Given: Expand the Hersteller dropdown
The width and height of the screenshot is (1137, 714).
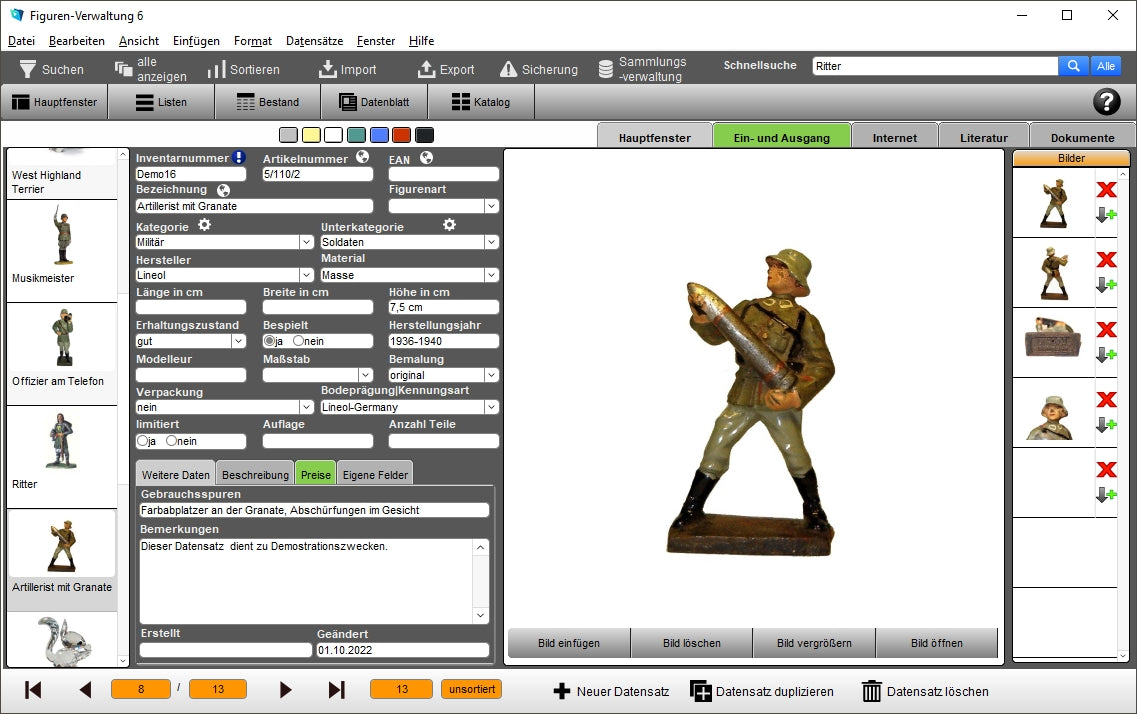Looking at the screenshot, I should coord(306,275).
